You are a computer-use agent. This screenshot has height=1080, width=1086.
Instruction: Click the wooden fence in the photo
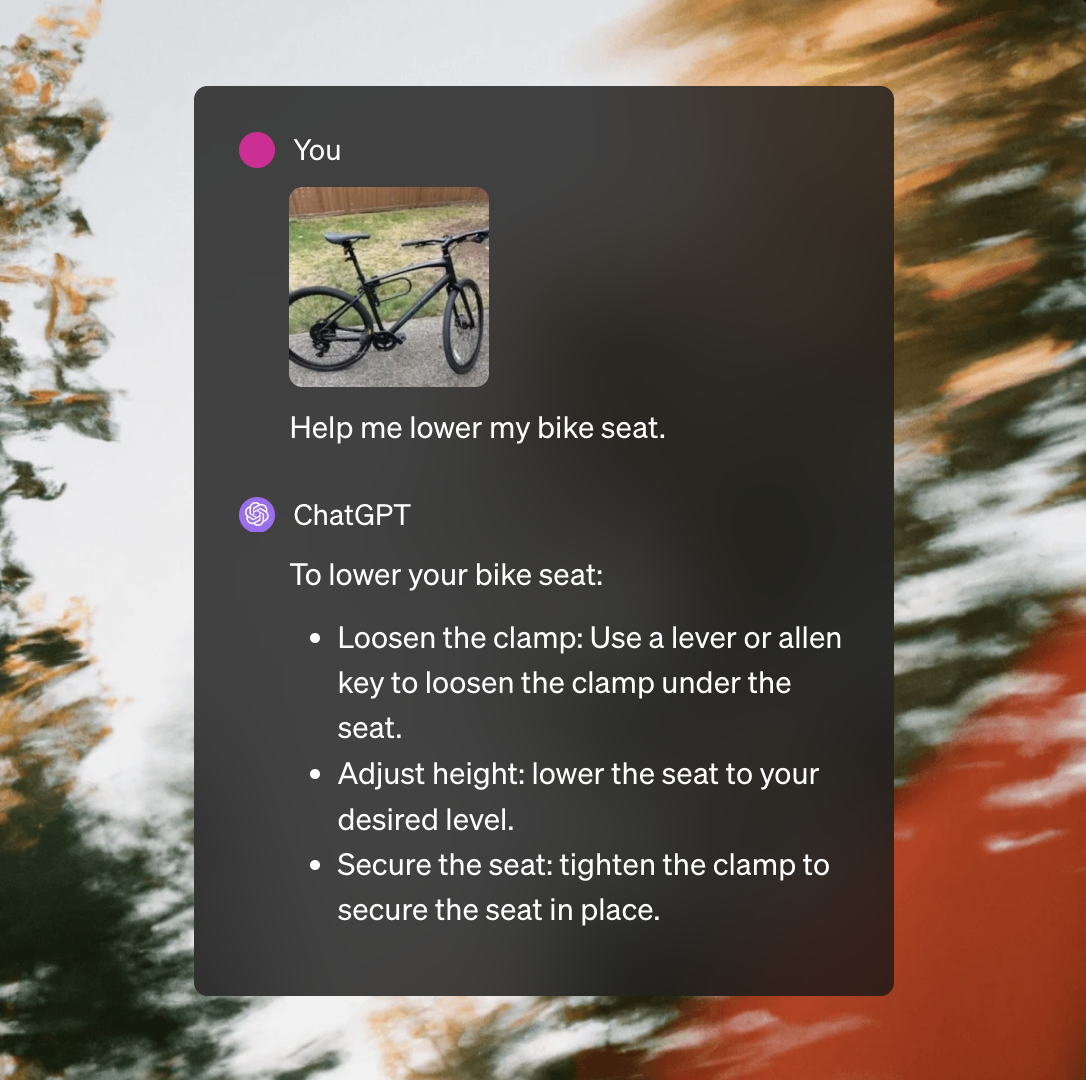389,200
